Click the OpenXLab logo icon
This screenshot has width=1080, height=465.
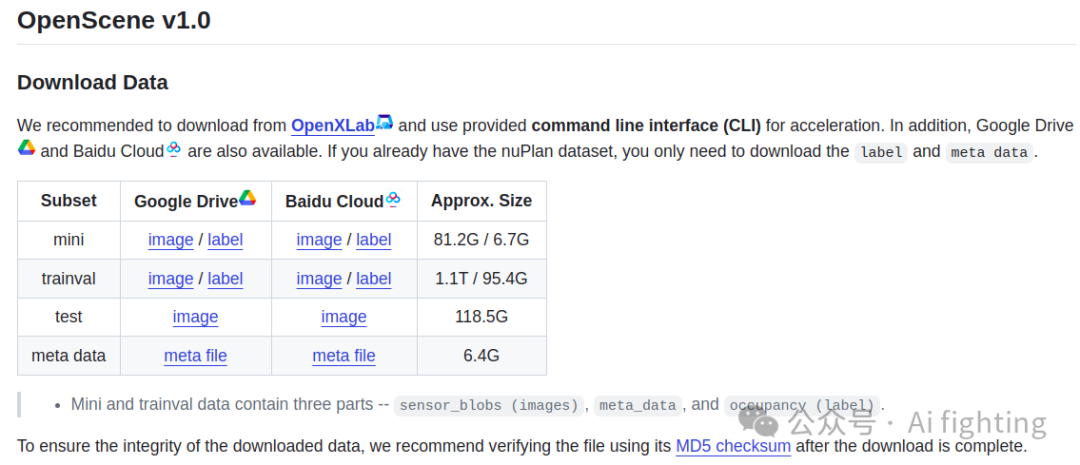[x=385, y=123]
